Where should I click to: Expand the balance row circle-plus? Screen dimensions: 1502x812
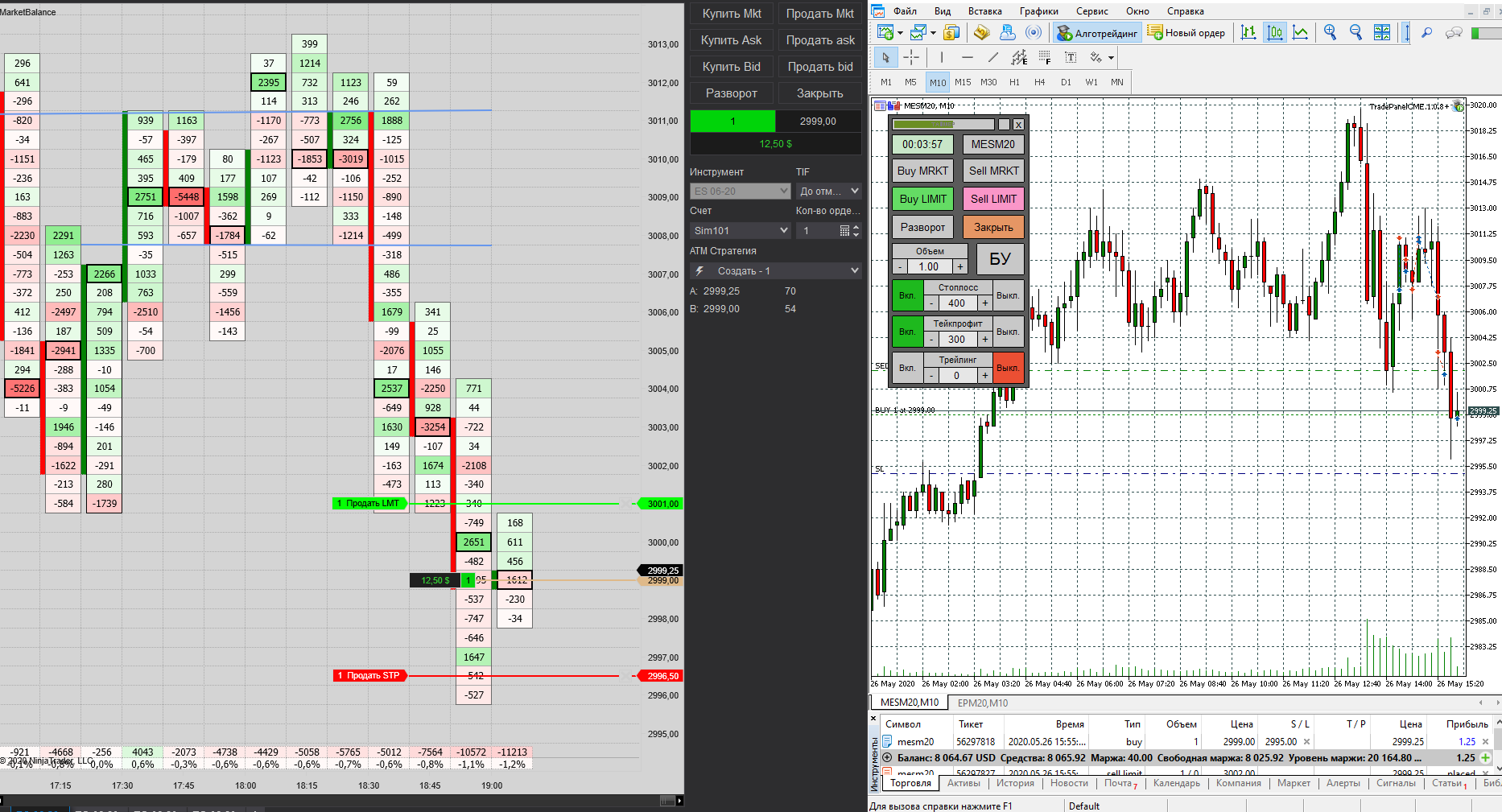click(888, 757)
